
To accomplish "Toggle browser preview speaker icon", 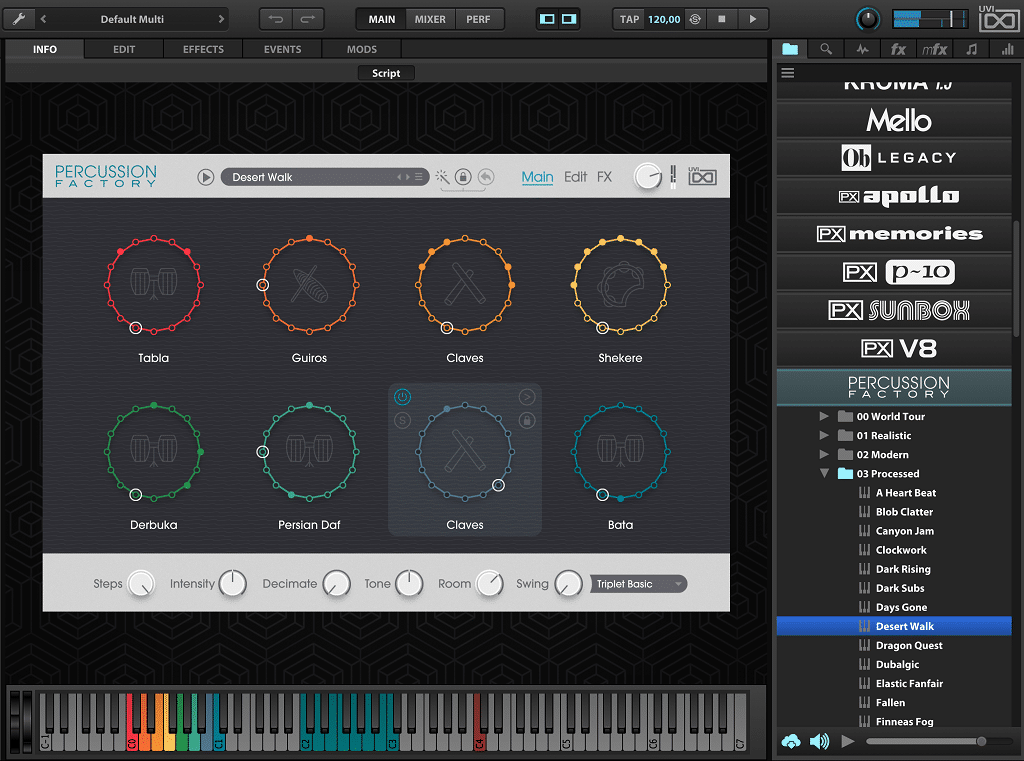I will [x=819, y=741].
